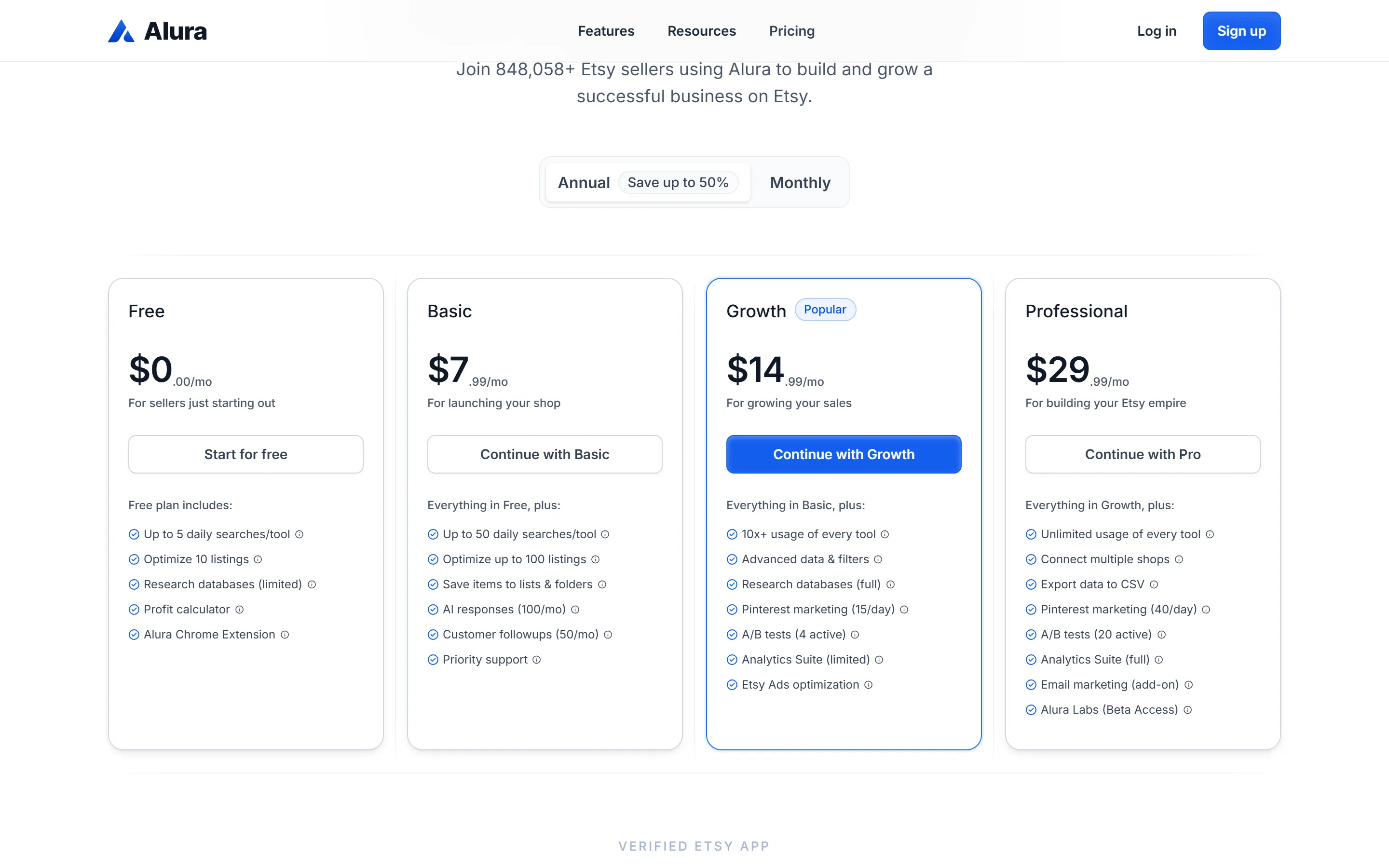1389x868 pixels.
Task: Open the Resources menu
Action: (x=701, y=31)
